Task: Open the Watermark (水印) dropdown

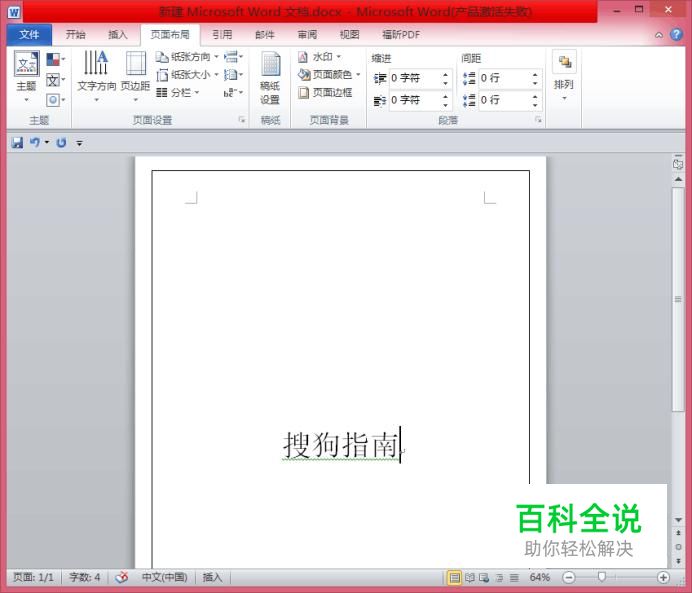Action: tap(319, 57)
